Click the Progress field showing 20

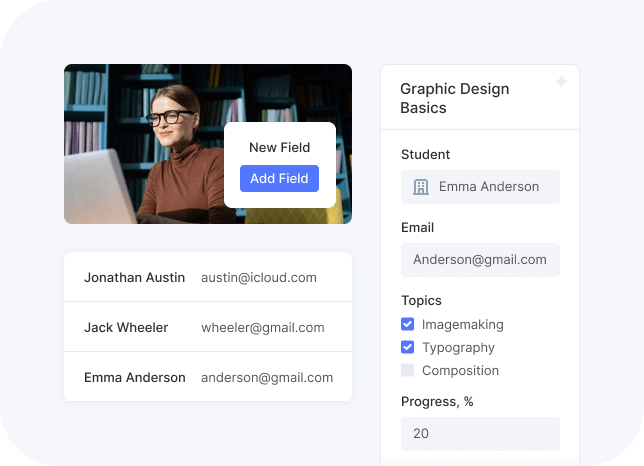pyautogui.click(x=480, y=433)
